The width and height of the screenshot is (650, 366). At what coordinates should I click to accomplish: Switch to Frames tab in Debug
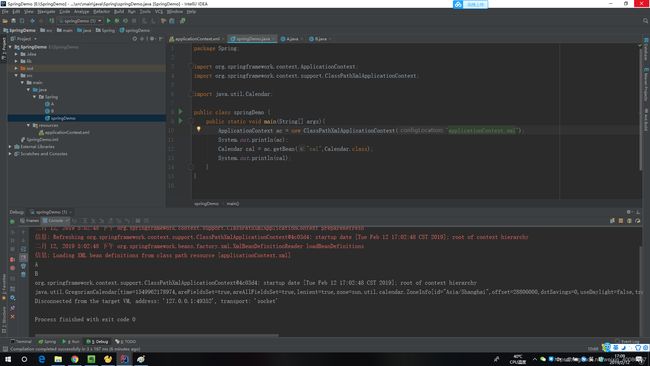click(30, 221)
